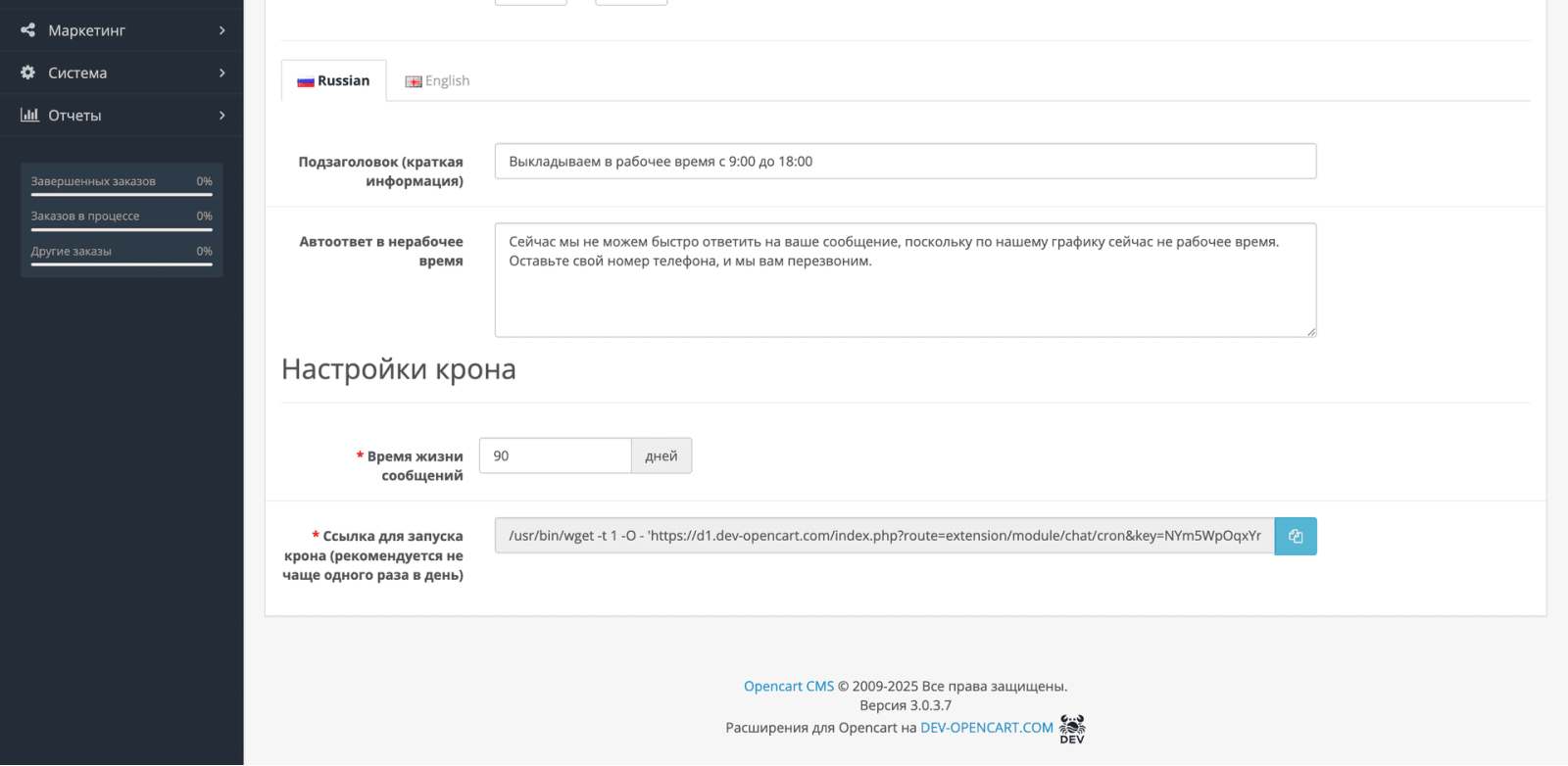Click the 'Заказов в процессе' stat text
The image size is (1568, 766).
tap(85, 215)
